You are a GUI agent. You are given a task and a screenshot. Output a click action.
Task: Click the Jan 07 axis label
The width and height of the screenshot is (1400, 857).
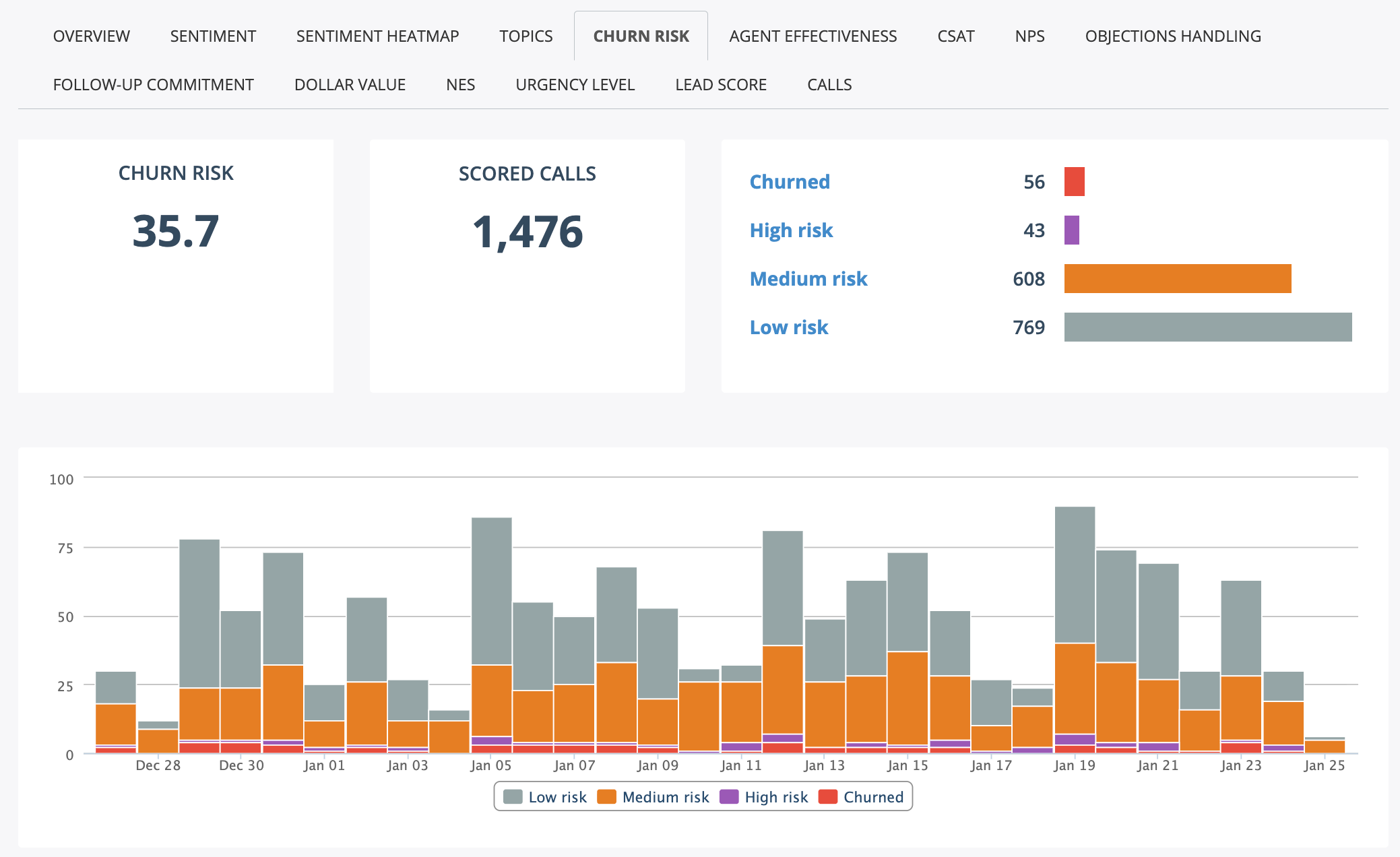click(x=575, y=765)
